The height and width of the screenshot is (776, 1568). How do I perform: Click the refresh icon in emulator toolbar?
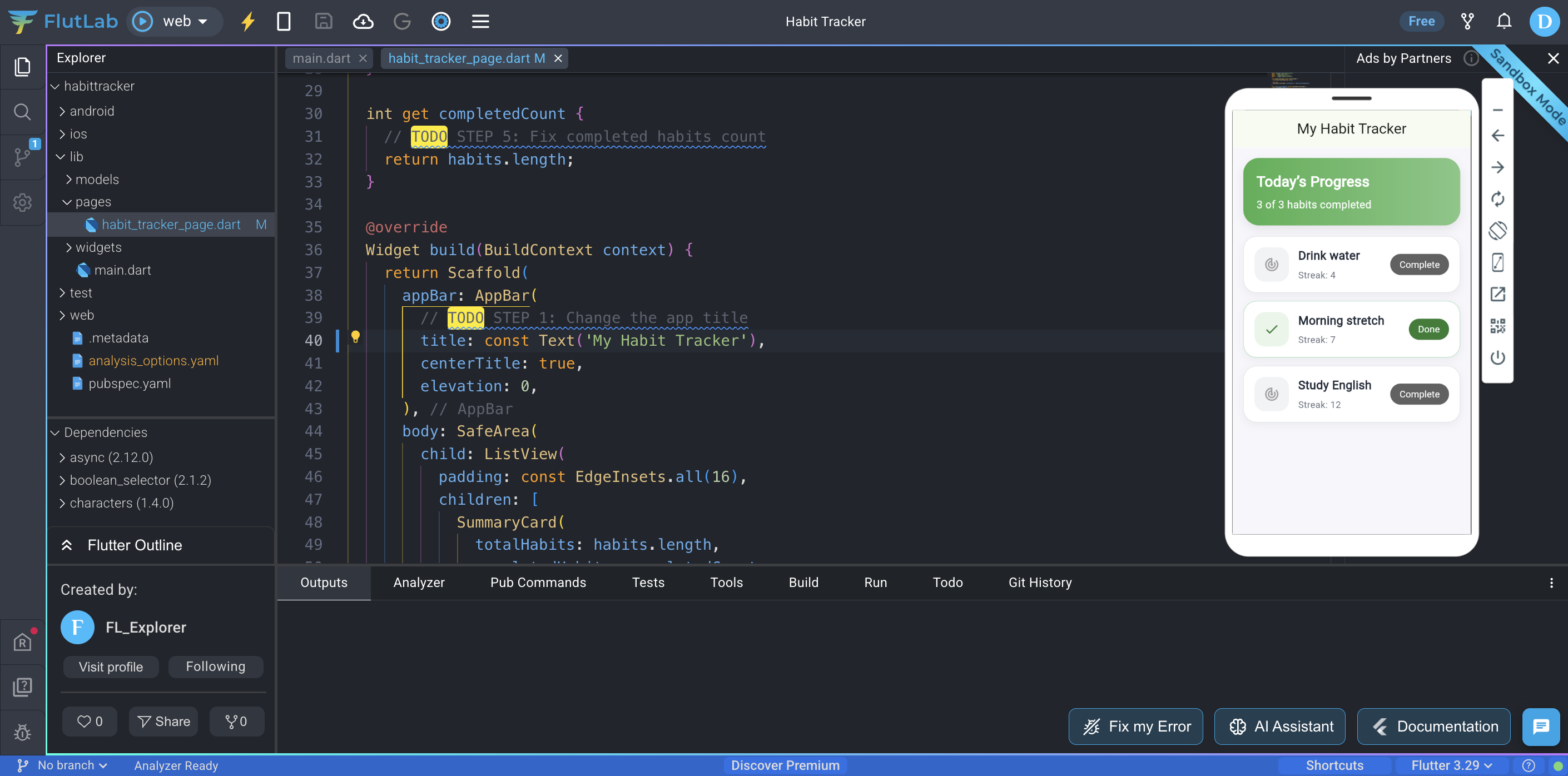[x=1497, y=199]
